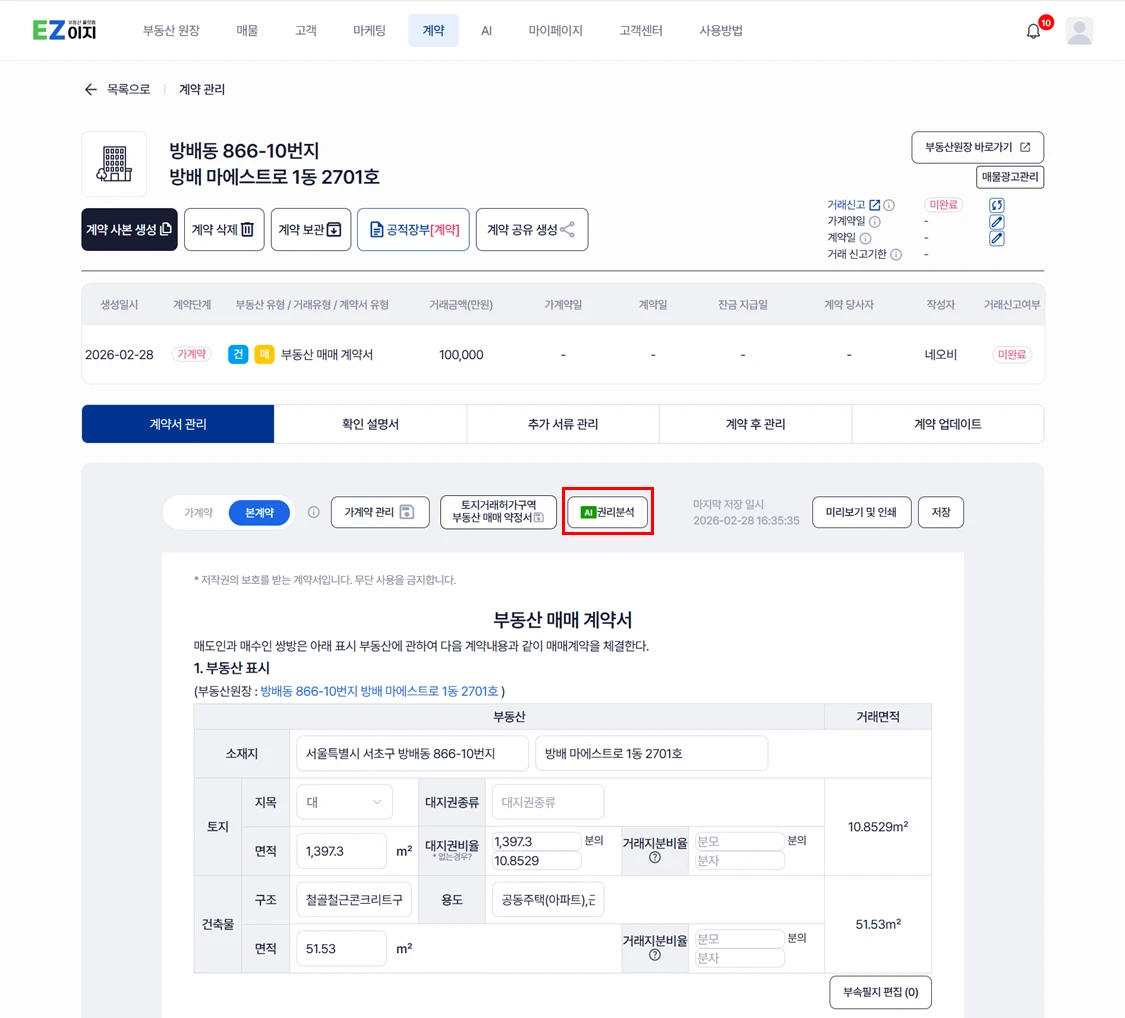Click the back arrow to 목록으로
This screenshot has height=1018, width=1125.
[91, 90]
